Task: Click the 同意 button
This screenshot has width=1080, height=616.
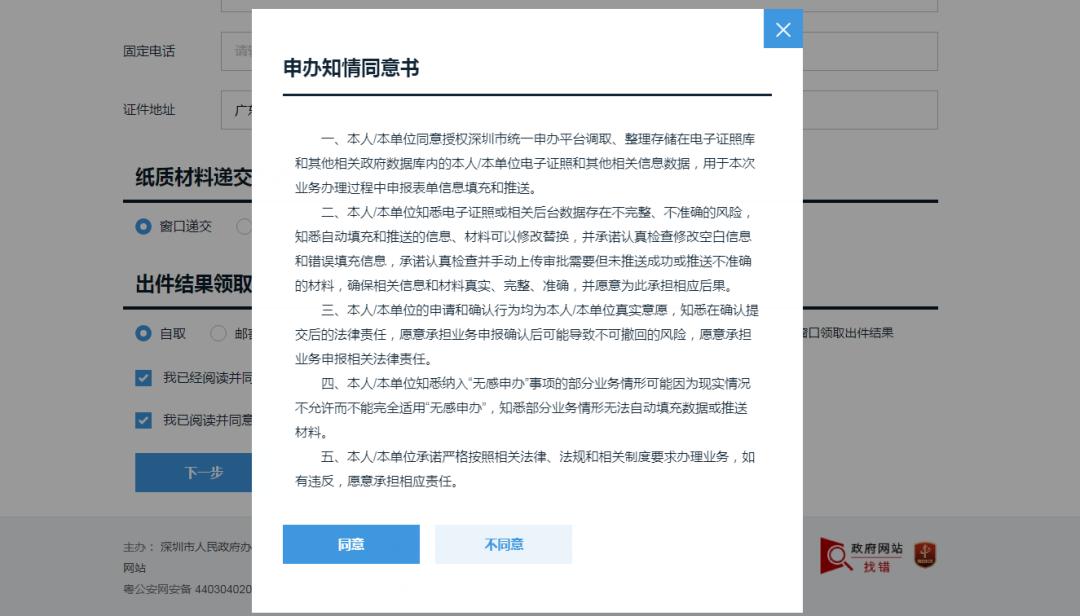Action: click(351, 544)
